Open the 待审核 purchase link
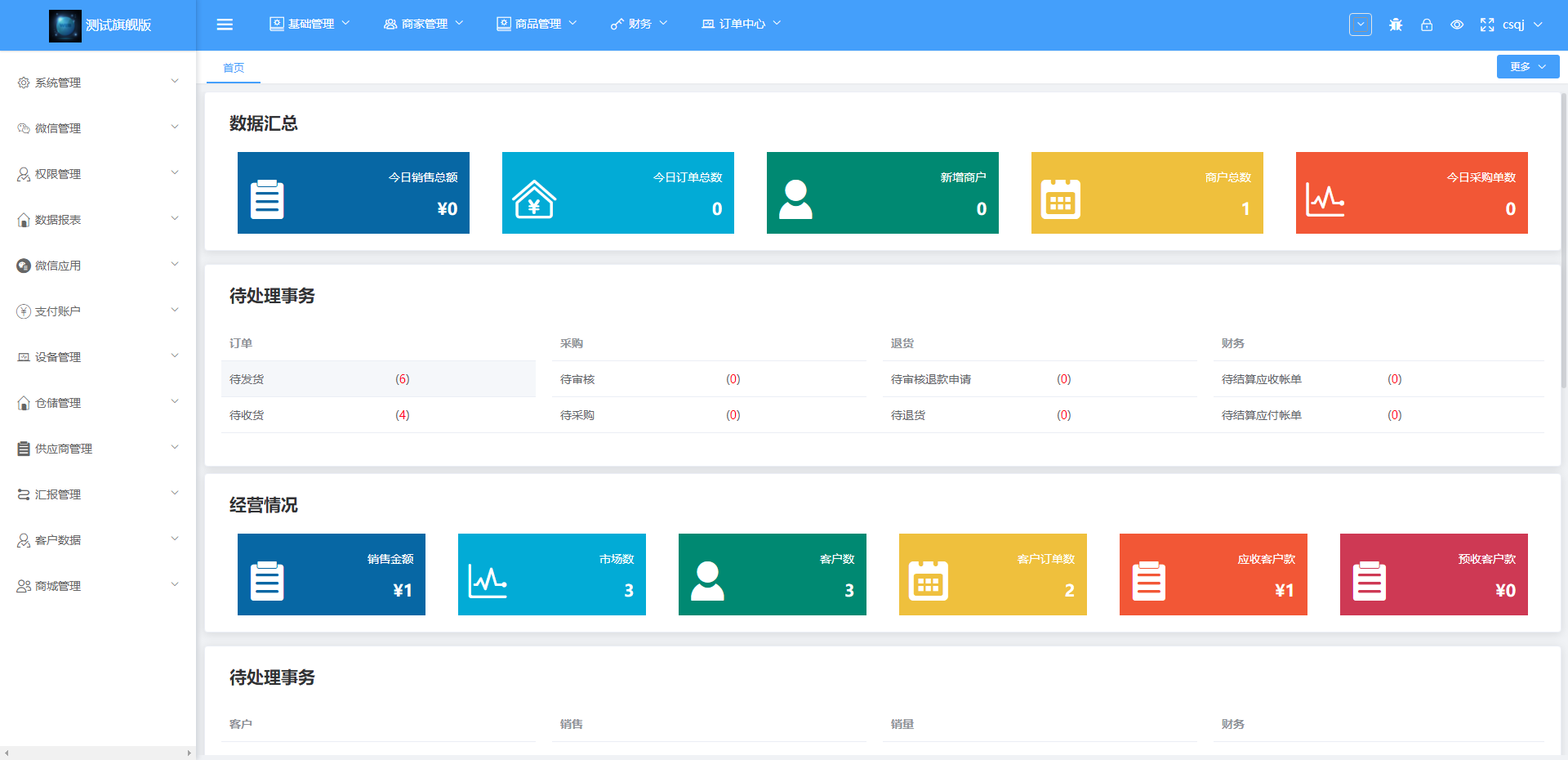The height and width of the screenshot is (760, 1568). [x=577, y=379]
